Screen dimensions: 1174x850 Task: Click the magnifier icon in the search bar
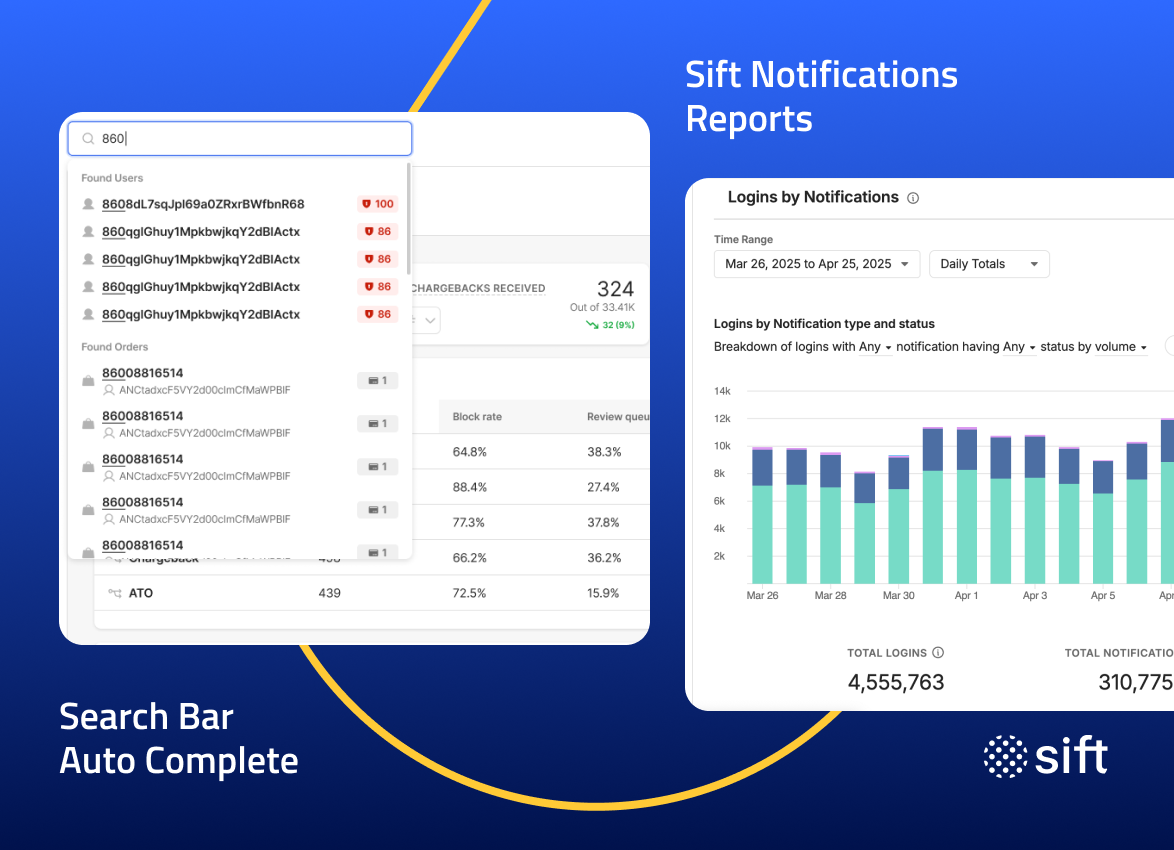click(x=88, y=139)
